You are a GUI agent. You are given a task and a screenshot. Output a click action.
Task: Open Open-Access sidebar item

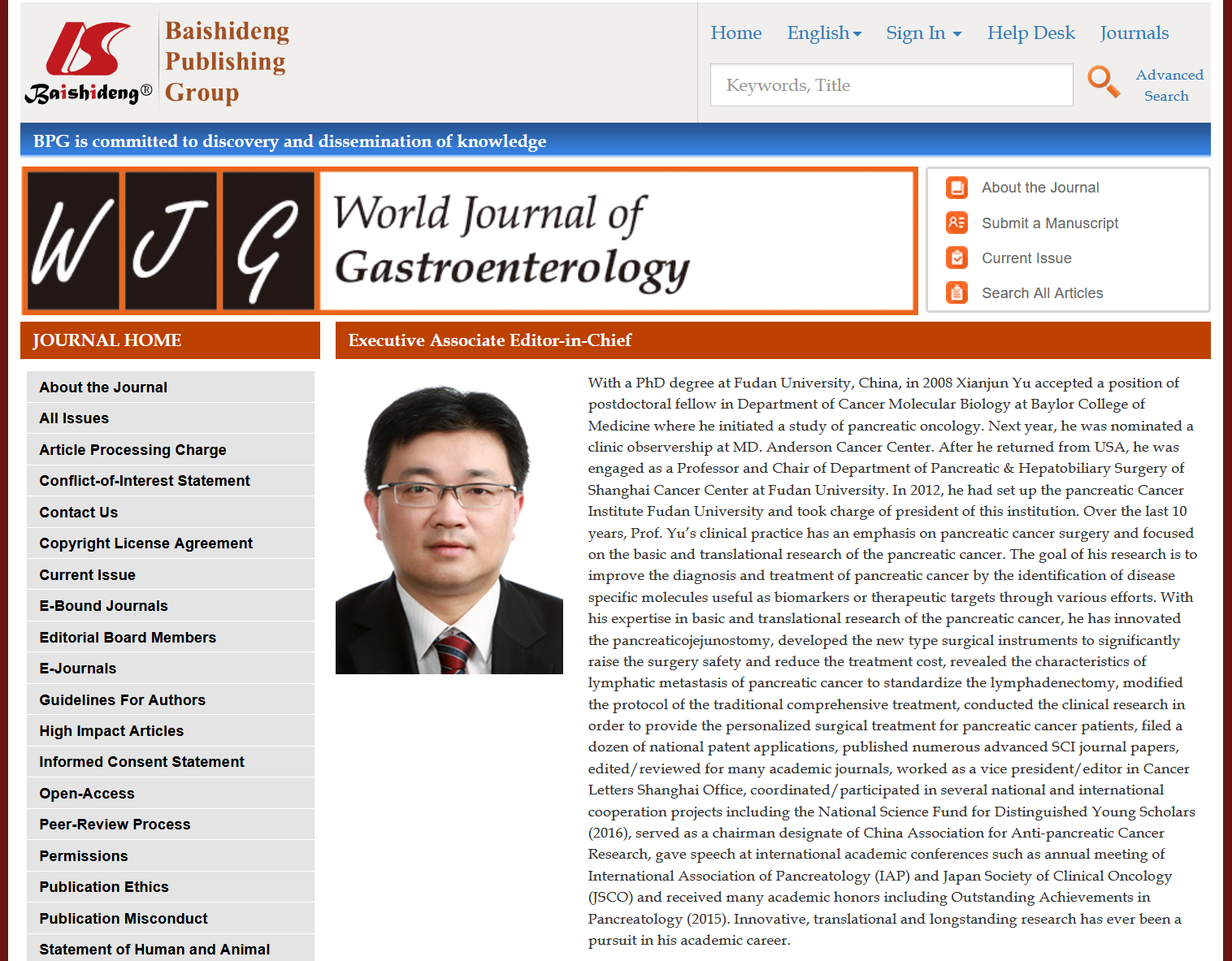[171, 794]
